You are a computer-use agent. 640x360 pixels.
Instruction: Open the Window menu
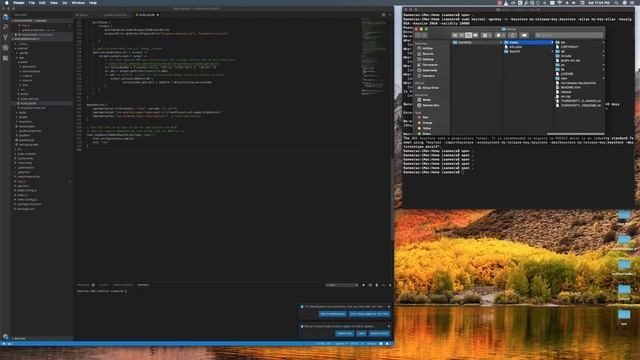(78, 3)
